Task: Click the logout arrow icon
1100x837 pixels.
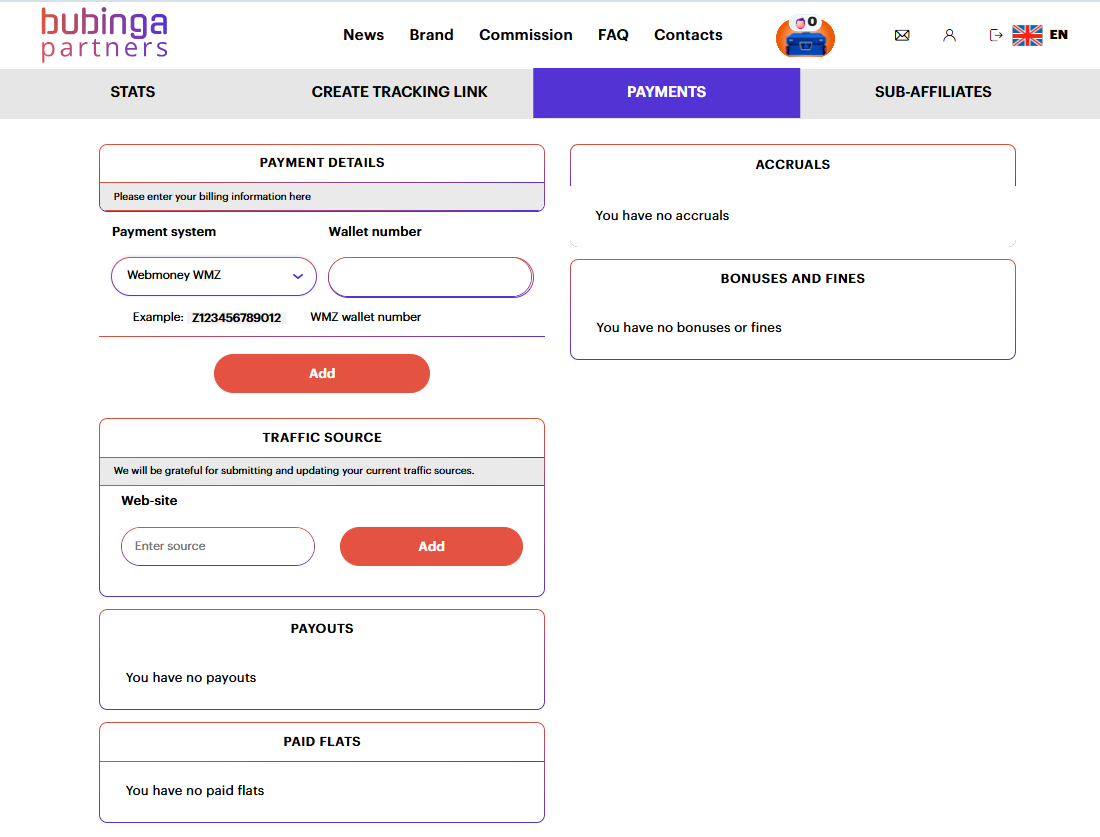Action: 995,35
